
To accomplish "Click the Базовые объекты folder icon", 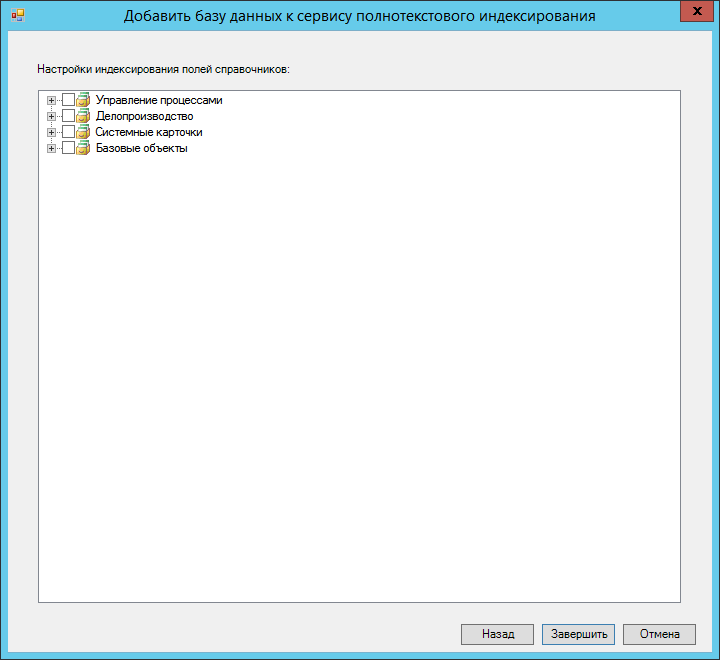I will coord(83,148).
